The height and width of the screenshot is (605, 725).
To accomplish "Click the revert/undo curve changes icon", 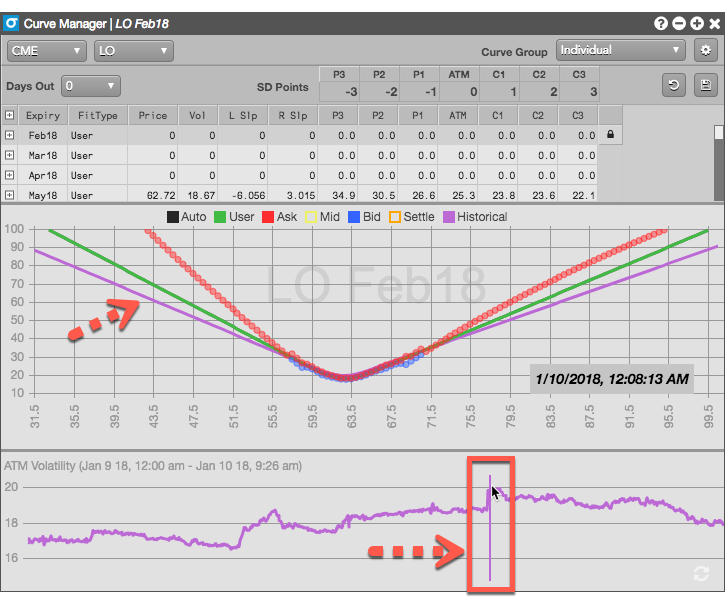I will (673, 86).
